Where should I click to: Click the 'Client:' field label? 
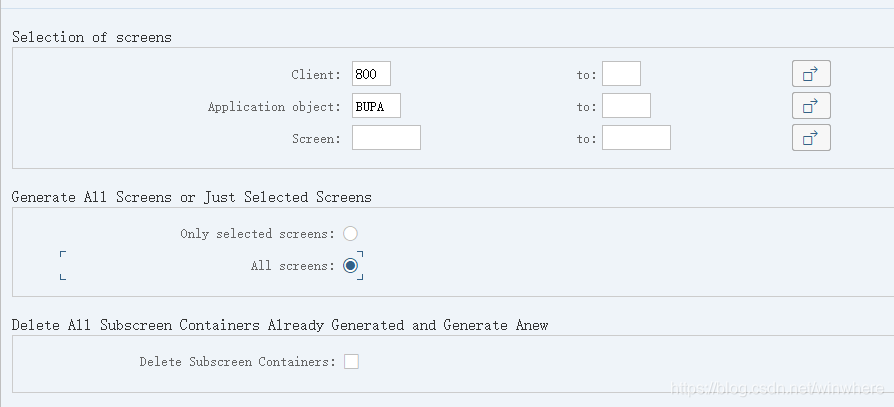pyautogui.click(x=316, y=75)
